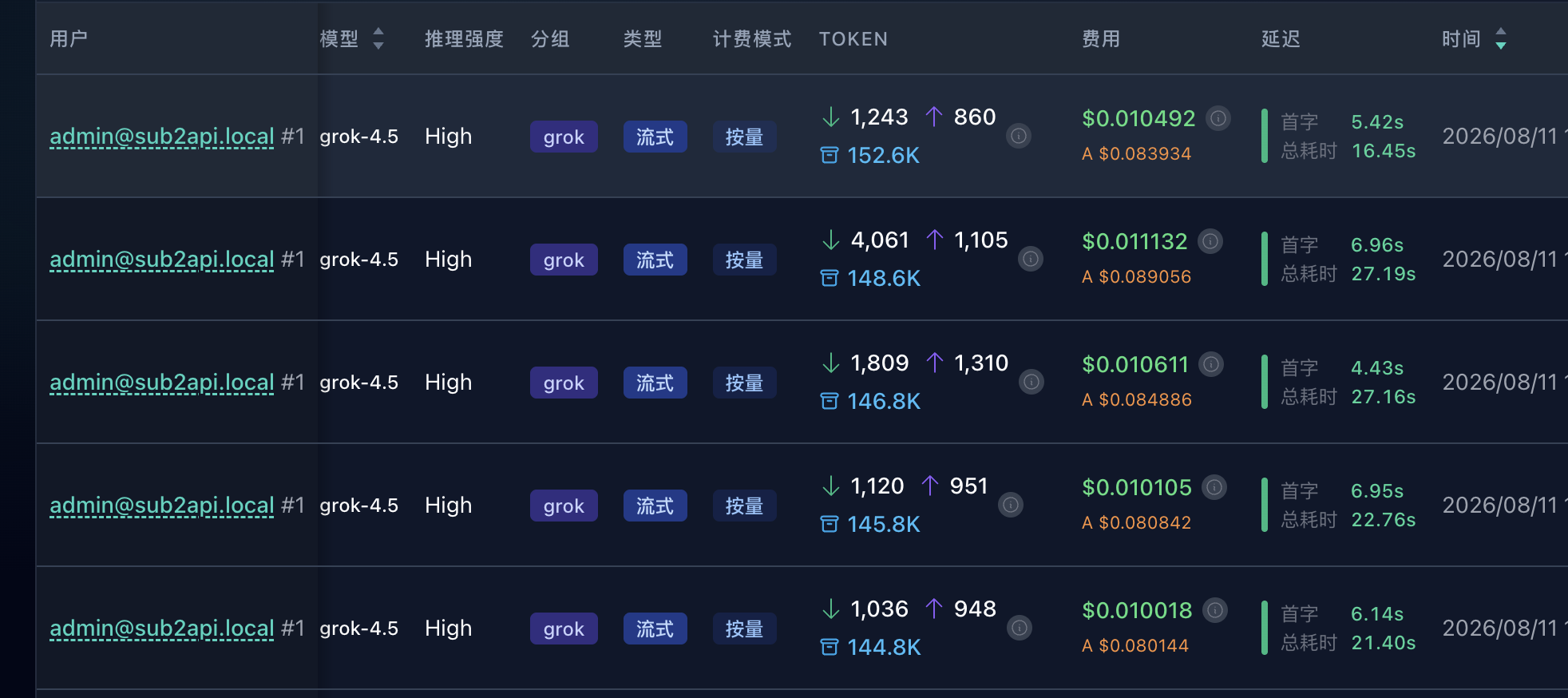The width and height of the screenshot is (1568, 698).
Task: Click the 费用 column header
Action: pos(1101,39)
